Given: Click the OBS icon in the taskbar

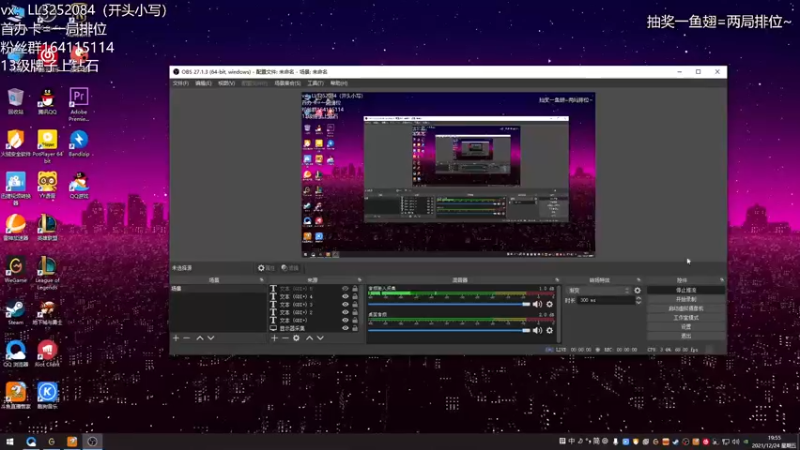Looking at the screenshot, I should point(92,442).
